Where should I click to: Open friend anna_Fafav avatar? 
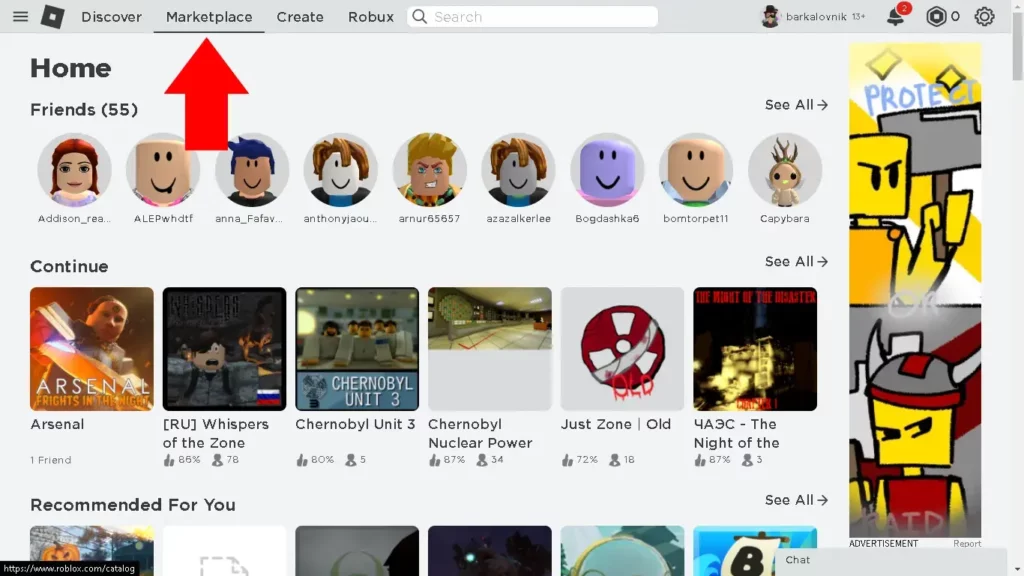(x=252, y=170)
